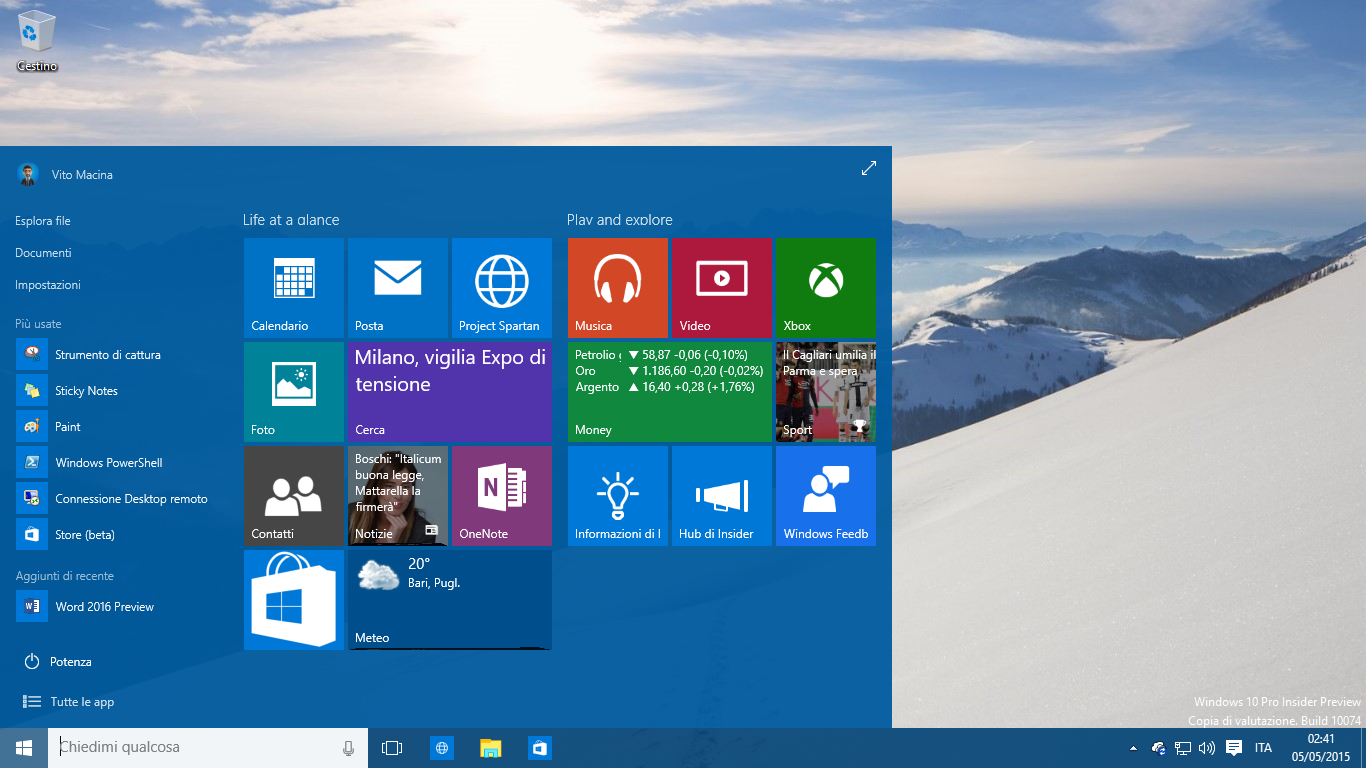Click the Più usate section header
Screen dimensions: 1366x768
(38, 324)
